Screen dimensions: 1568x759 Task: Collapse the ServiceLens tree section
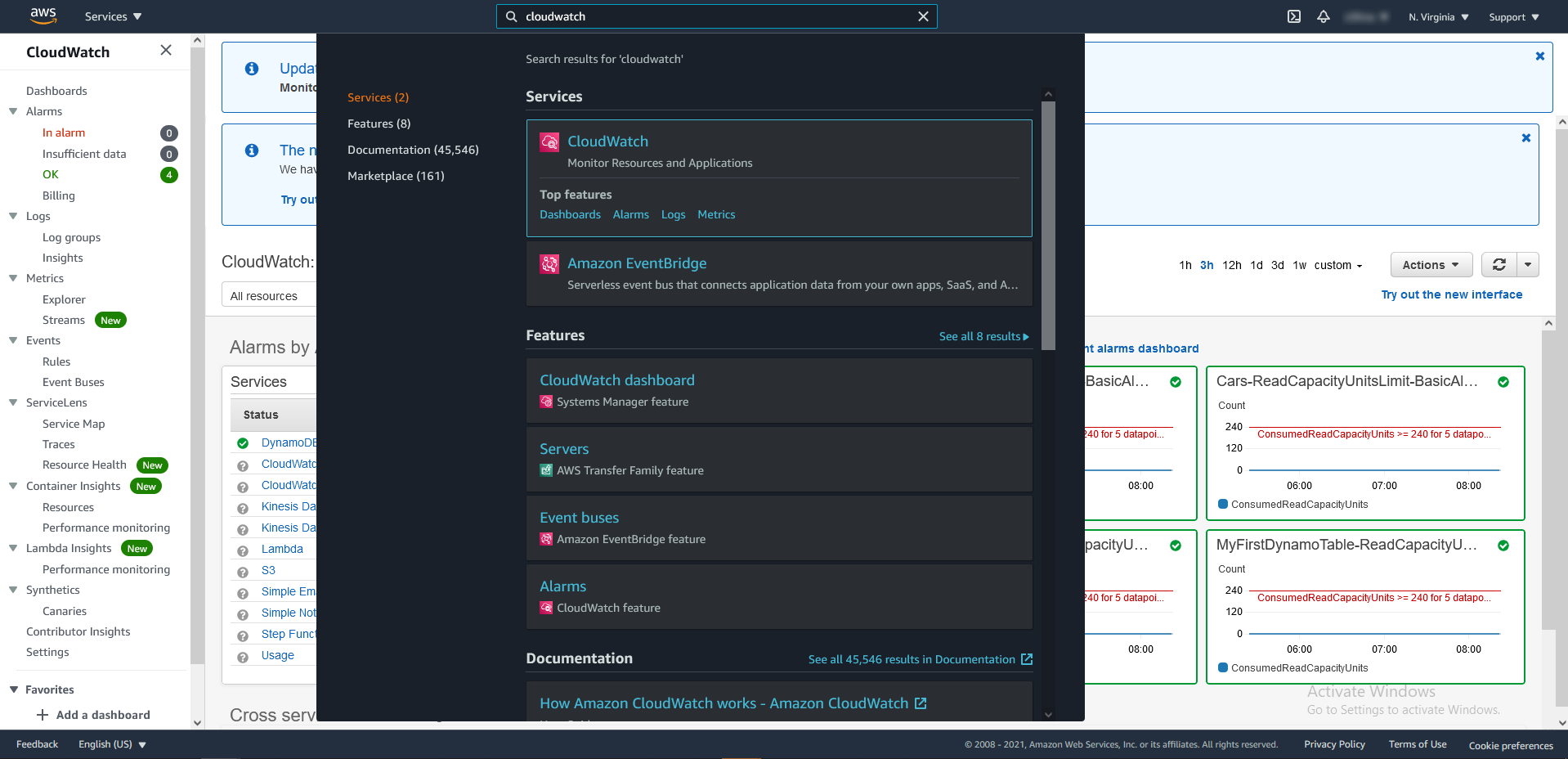tap(13, 402)
